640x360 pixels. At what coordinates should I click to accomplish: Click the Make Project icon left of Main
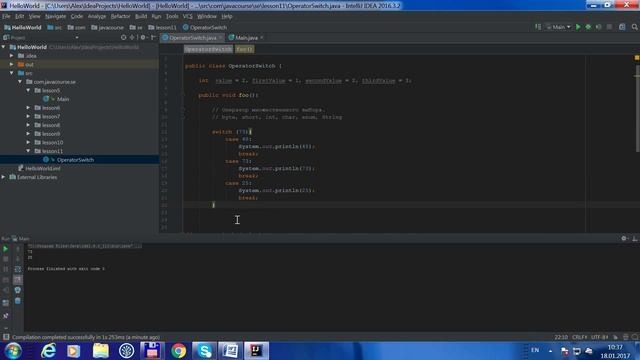[x=538, y=27]
